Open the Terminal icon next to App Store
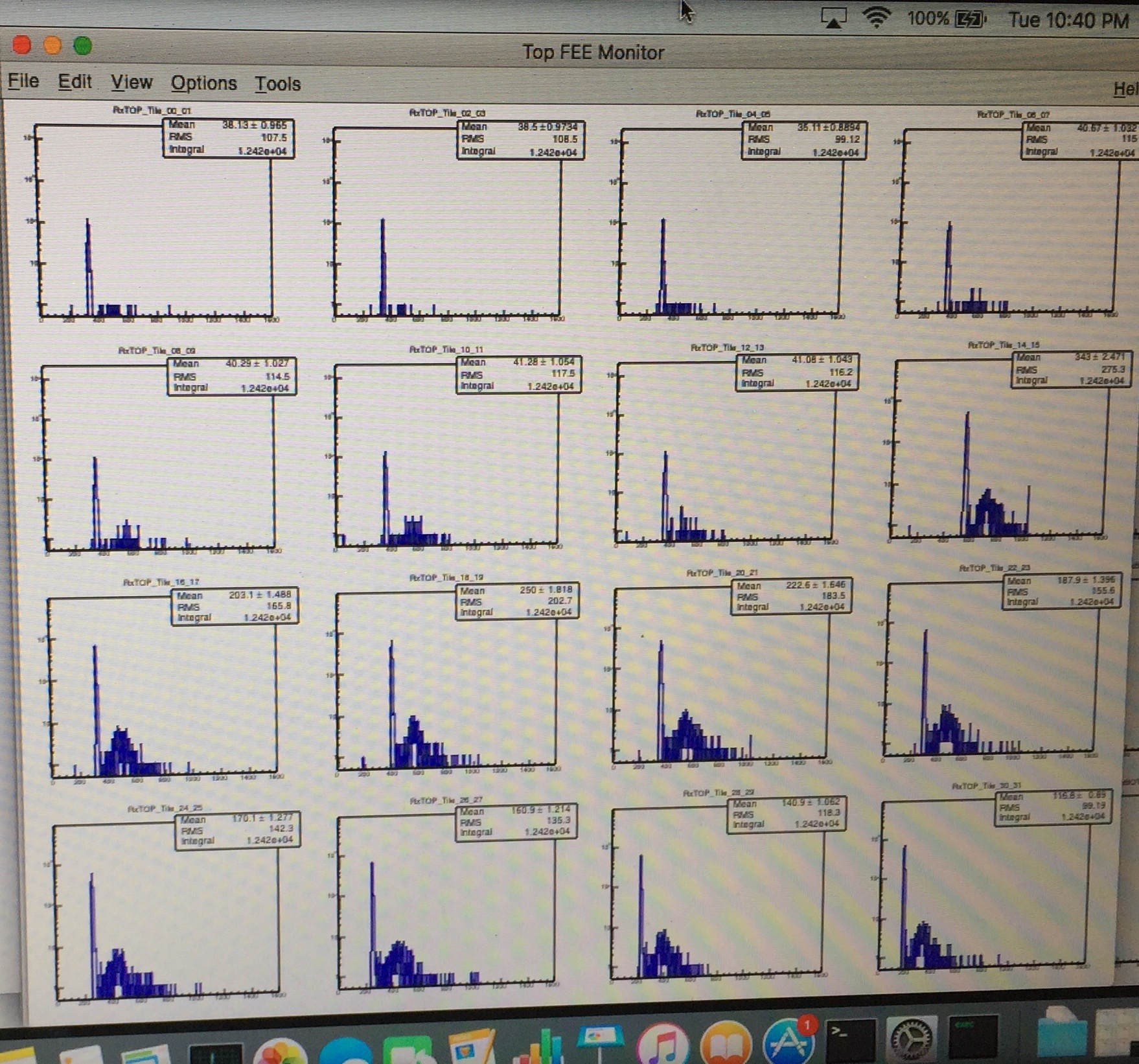 (851, 1041)
